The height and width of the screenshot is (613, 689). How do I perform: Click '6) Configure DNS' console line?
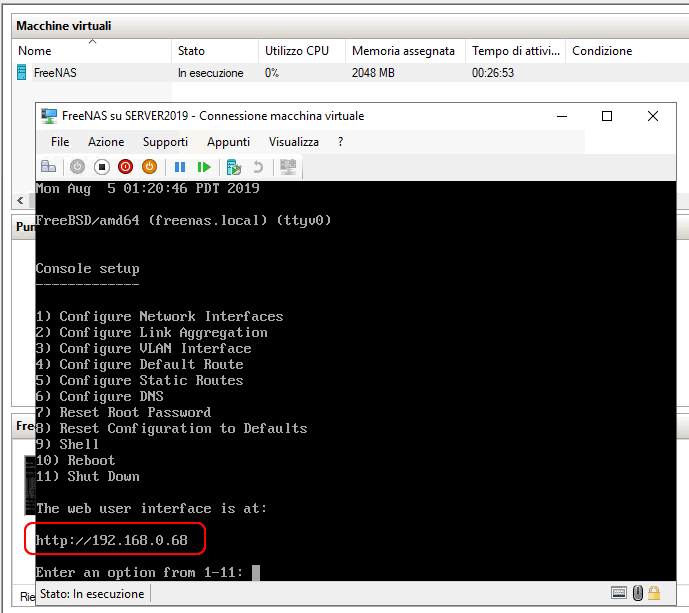tap(100, 396)
